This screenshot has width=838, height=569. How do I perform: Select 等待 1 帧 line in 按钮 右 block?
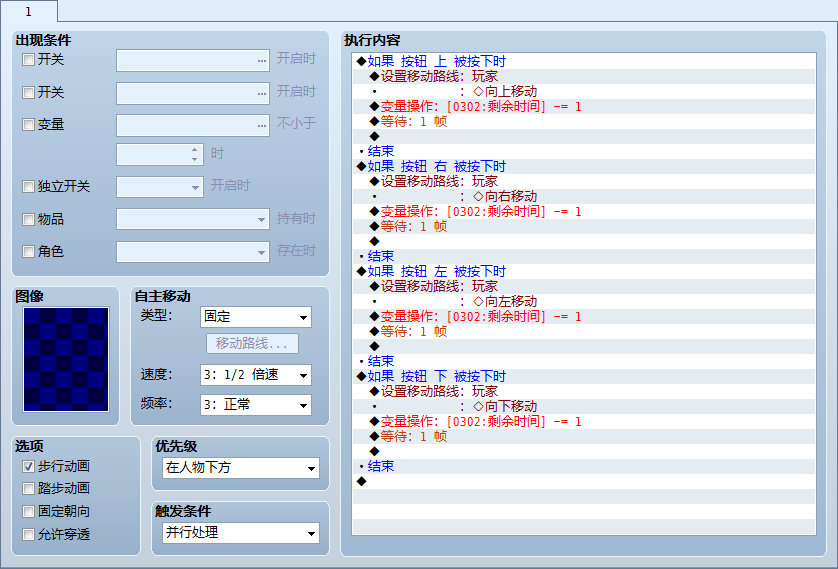[584, 226]
